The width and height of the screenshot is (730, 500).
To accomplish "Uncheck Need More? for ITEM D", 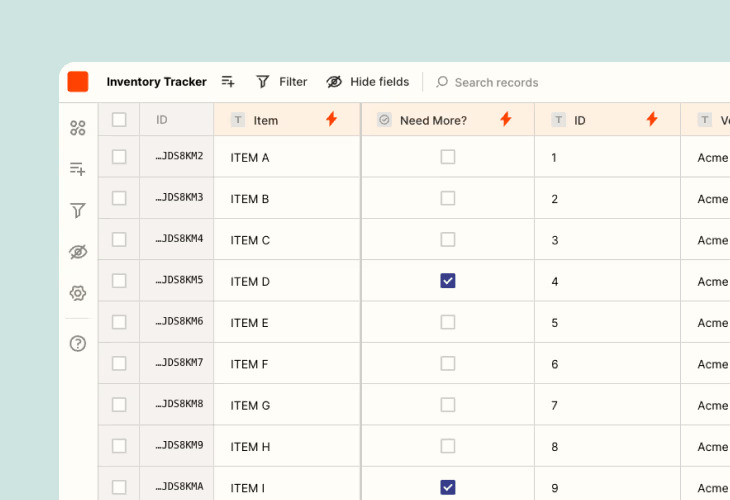I will point(448,281).
